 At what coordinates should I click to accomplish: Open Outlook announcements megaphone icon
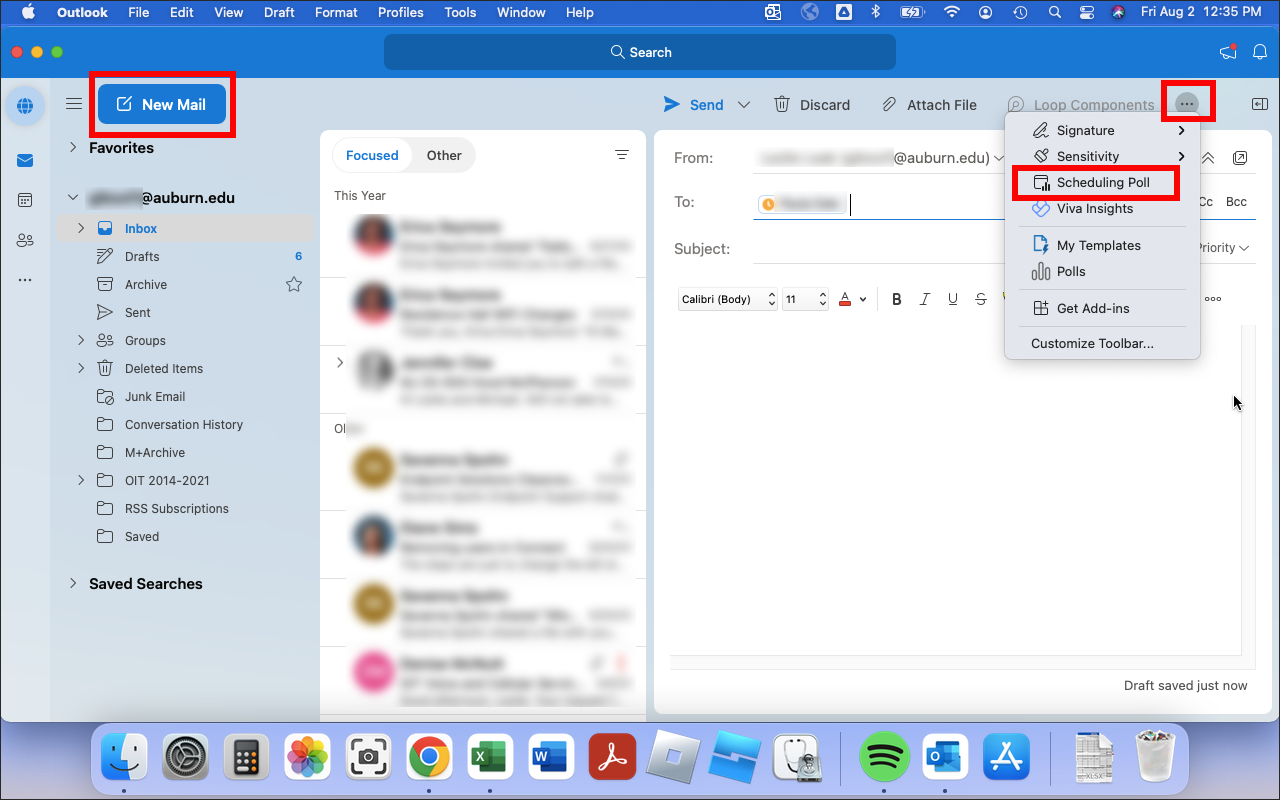pos(1228,52)
